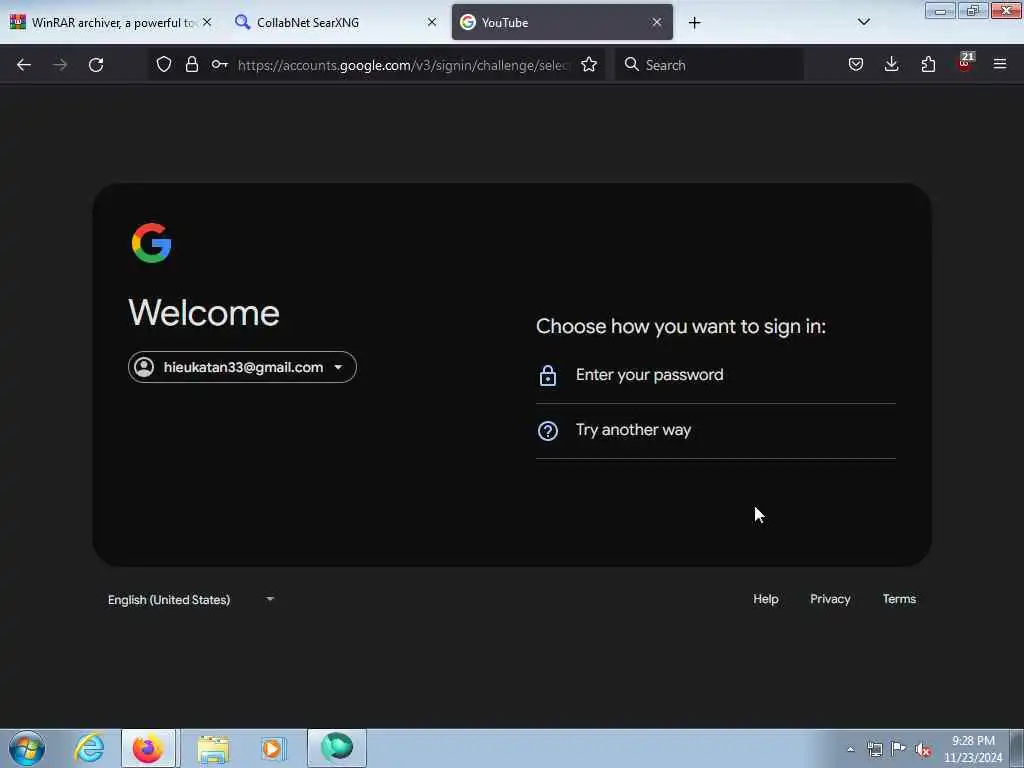Viewport: 1024px width, 768px height.
Task: Open the Help link
Action: point(765,599)
